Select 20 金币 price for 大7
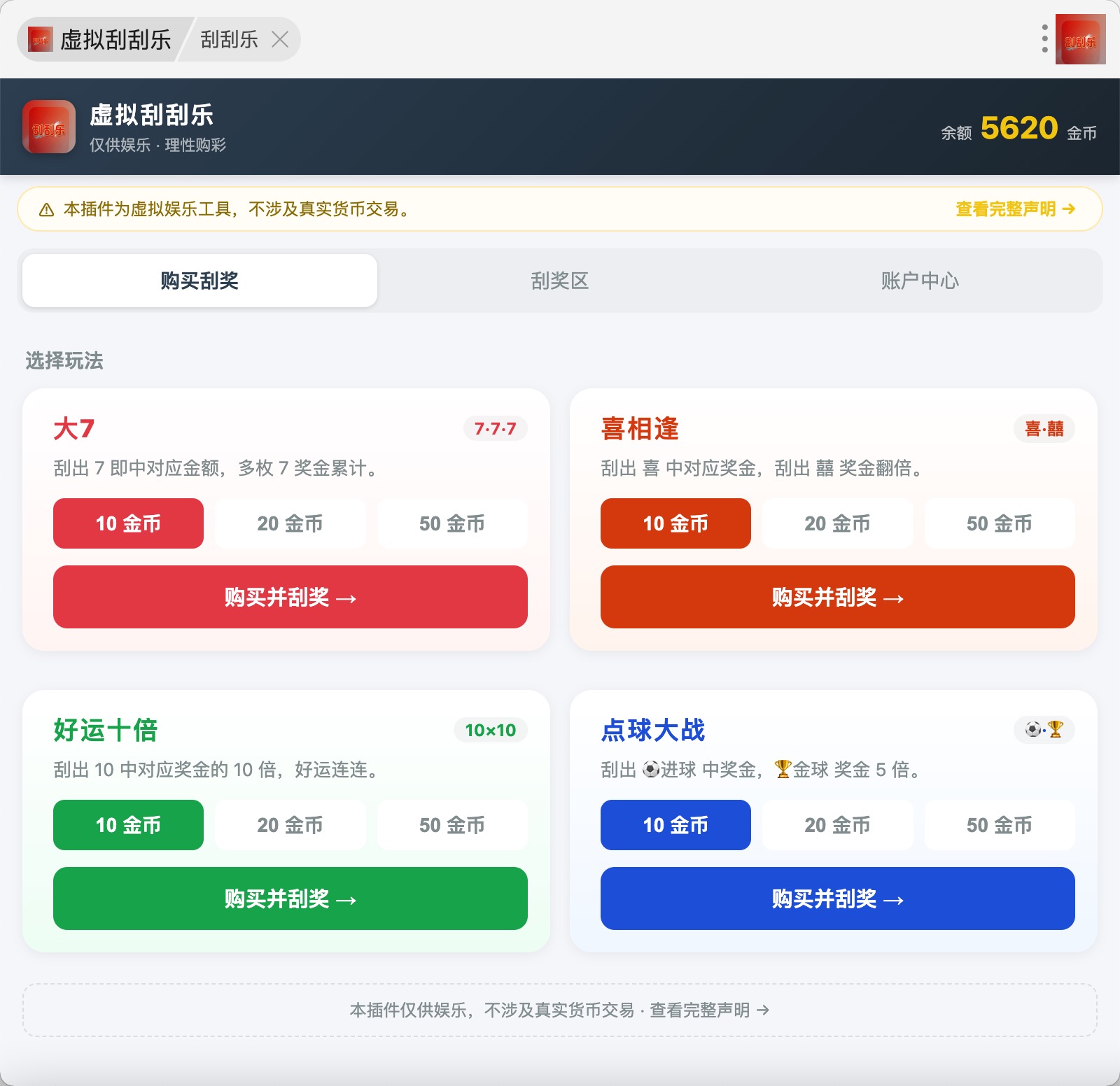Image resolution: width=1120 pixels, height=1086 pixels. tap(290, 523)
